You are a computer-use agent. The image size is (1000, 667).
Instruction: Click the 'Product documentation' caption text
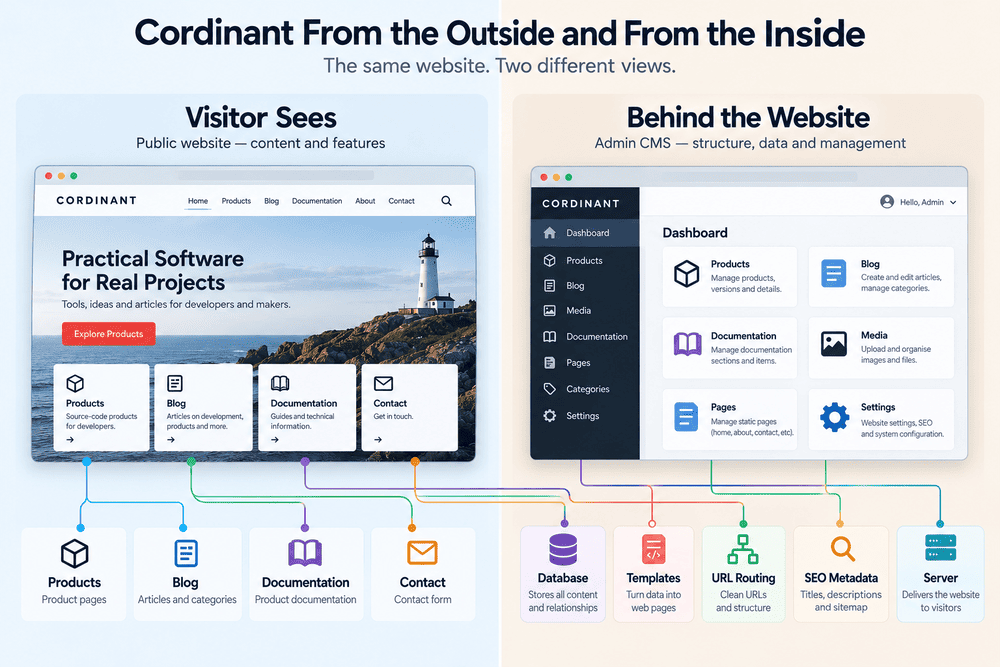(x=305, y=600)
